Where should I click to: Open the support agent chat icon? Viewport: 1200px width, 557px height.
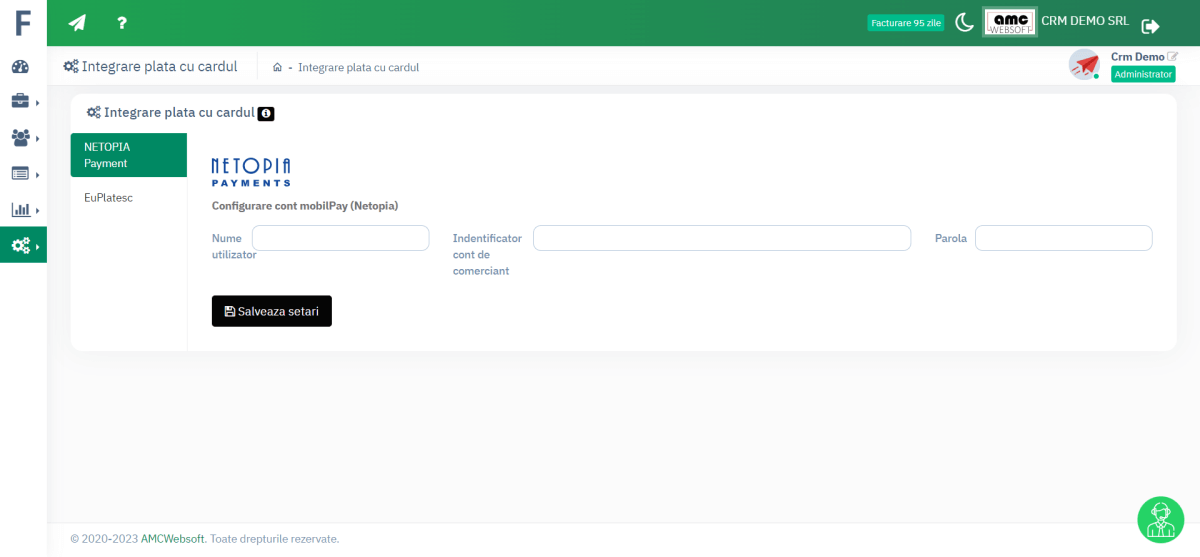click(1160, 520)
